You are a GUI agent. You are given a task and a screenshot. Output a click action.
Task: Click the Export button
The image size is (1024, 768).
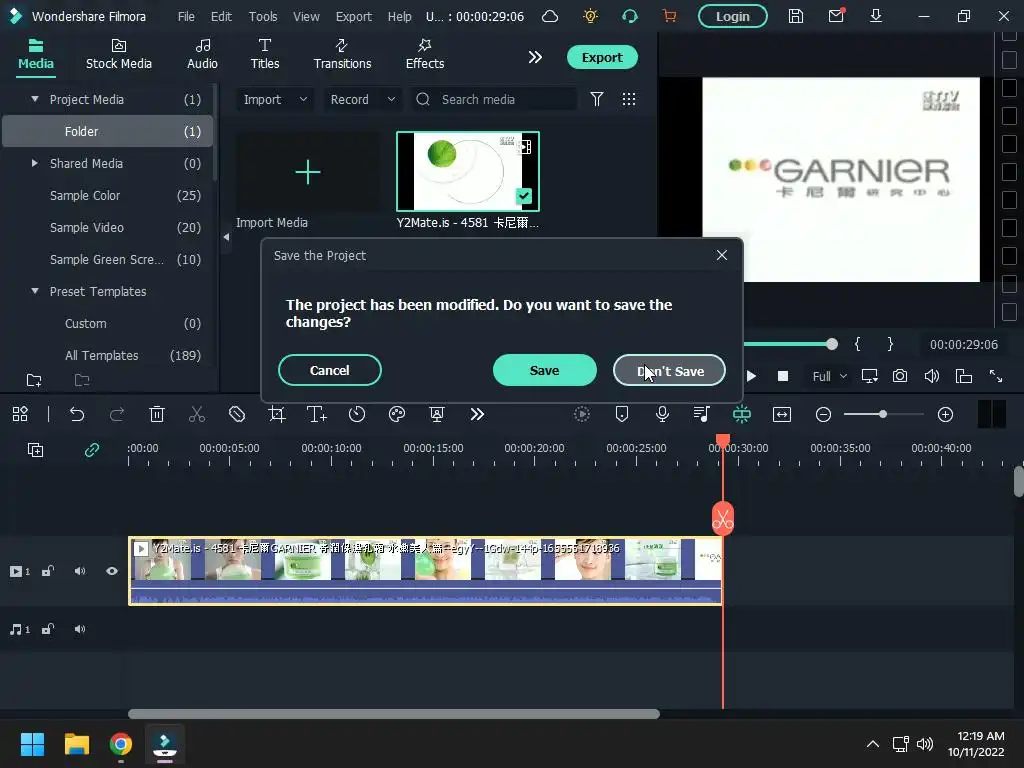(x=601, y=57)
